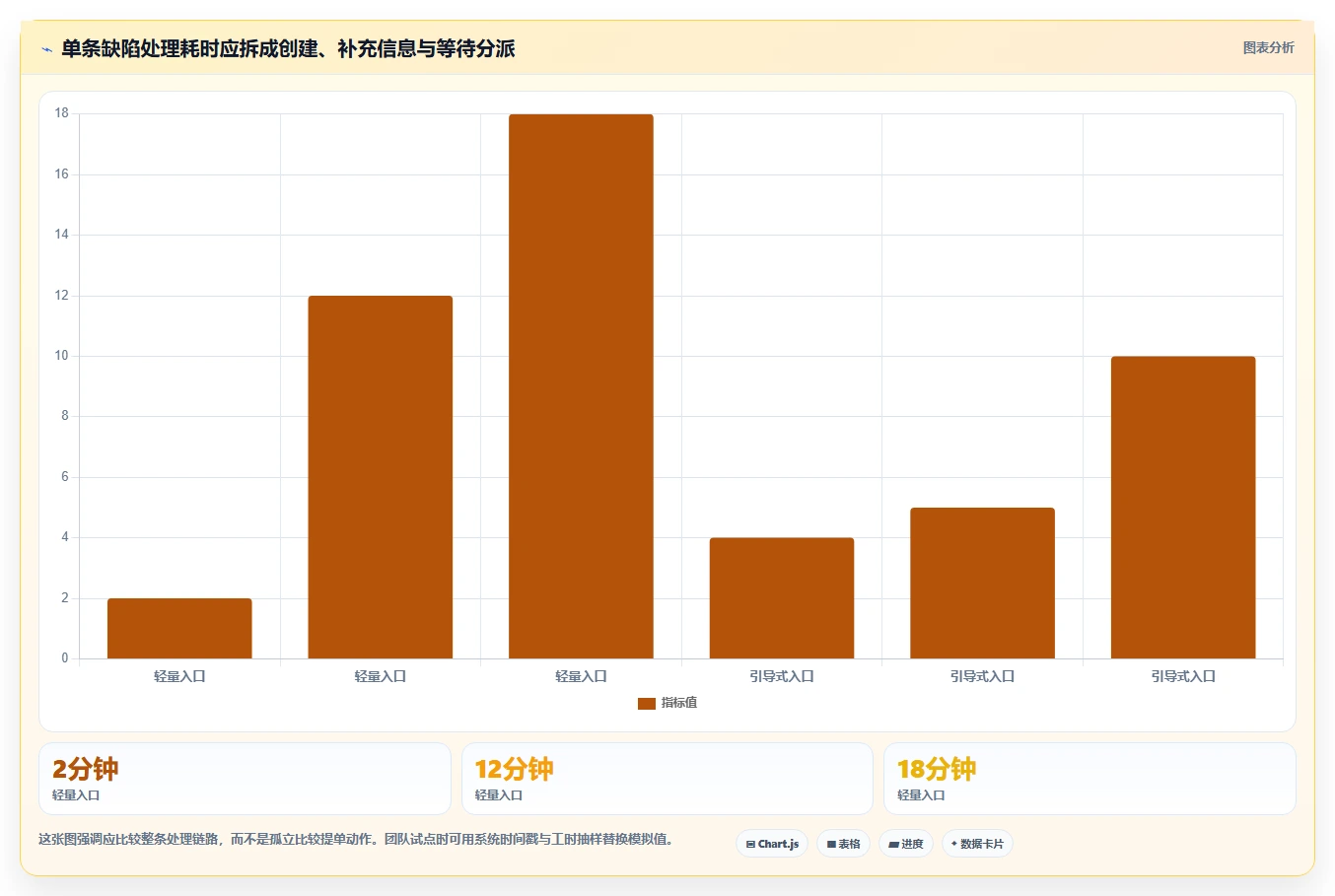Select the 进度 tag chip
This screenshot has width=1335, height=896.
point(906,844)
